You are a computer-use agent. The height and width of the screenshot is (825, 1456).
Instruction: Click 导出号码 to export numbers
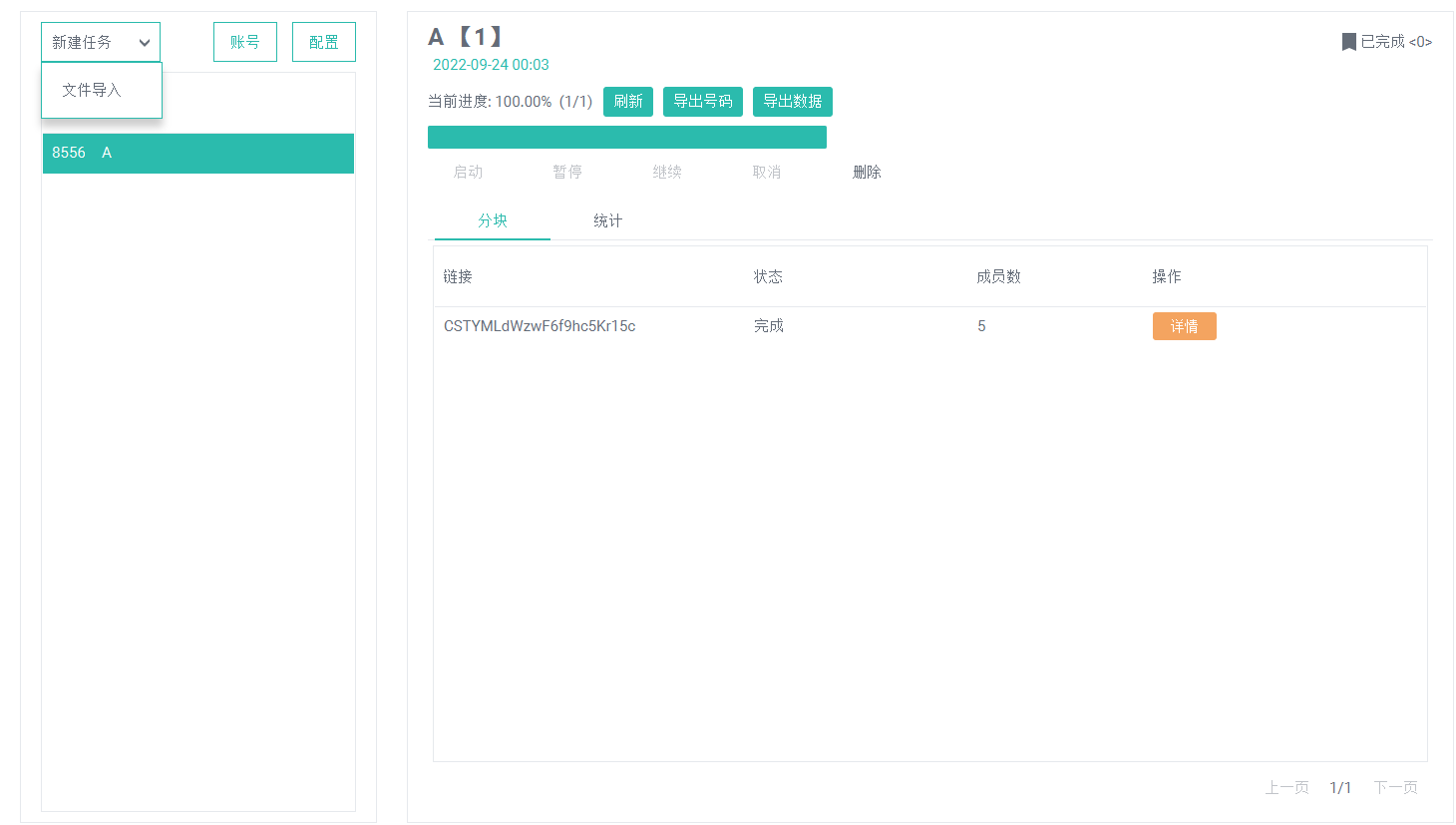pos(703,102)
